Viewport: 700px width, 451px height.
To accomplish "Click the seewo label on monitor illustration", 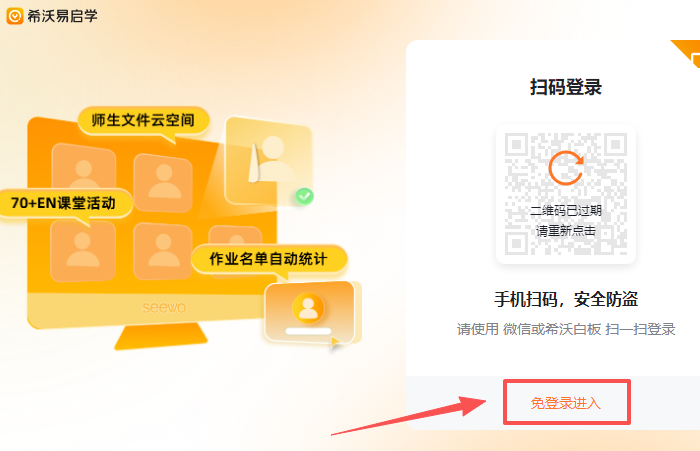I will (x=164, y=308).
